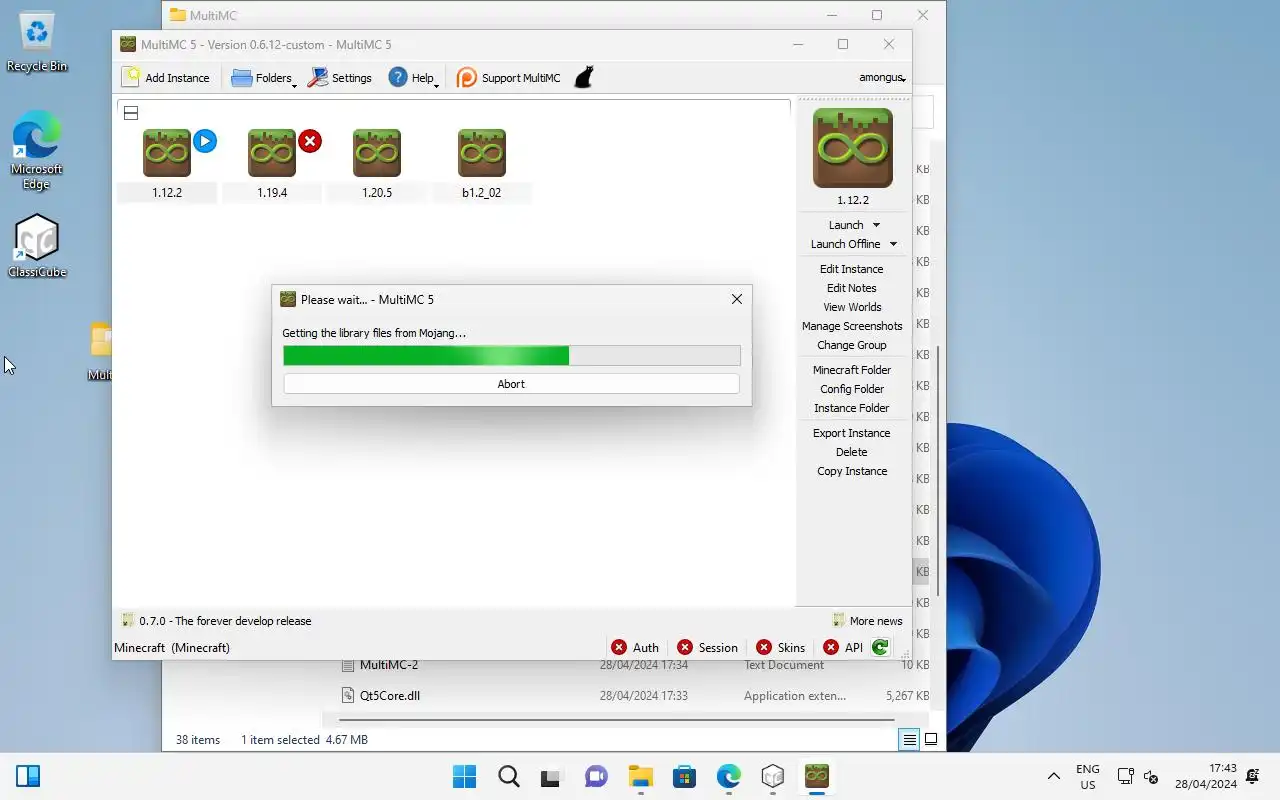Screen dimensions: 1280x800
Task: Open taskbar Search
Action: (x=508, y=776)
